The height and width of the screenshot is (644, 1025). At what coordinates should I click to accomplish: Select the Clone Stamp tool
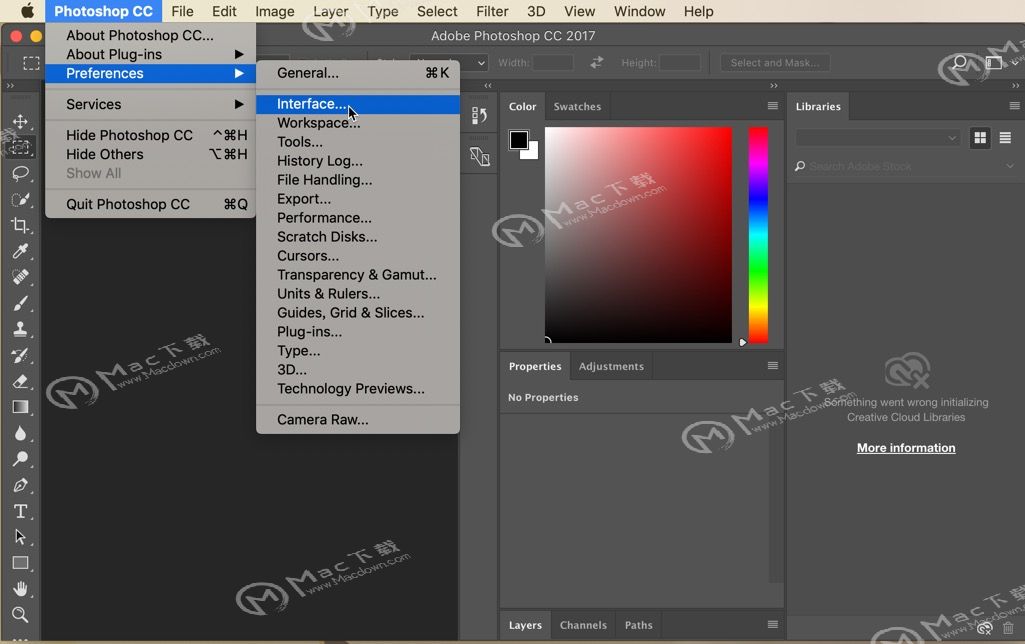[x=20, y=329]
